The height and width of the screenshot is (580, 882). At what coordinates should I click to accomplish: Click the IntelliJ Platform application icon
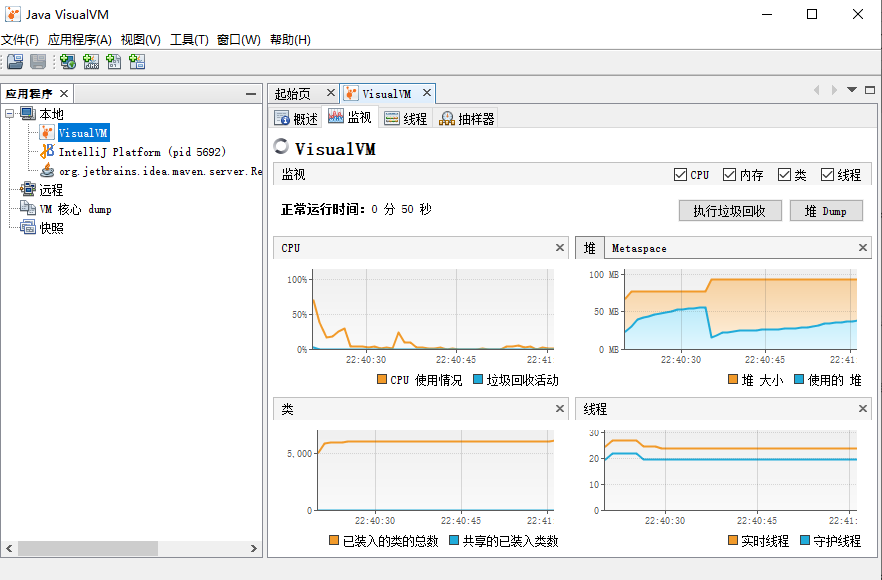pyautogui.click(x=47, y=152)
